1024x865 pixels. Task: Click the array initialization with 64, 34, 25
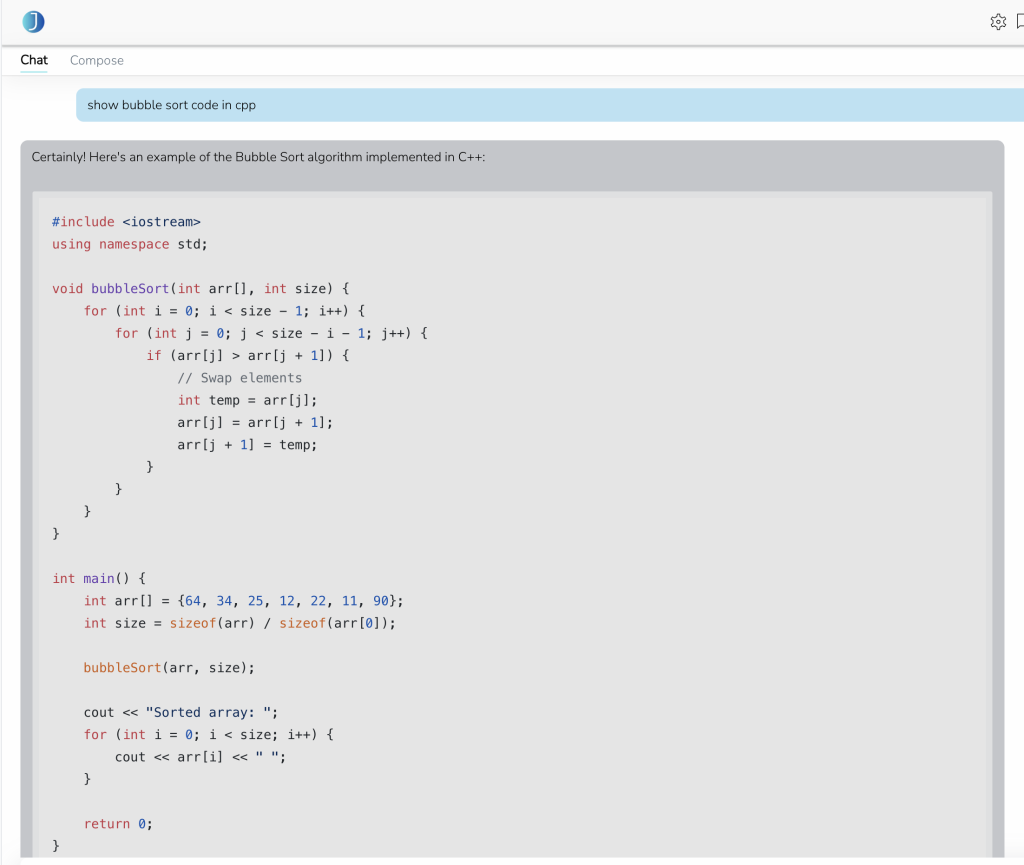243,600
